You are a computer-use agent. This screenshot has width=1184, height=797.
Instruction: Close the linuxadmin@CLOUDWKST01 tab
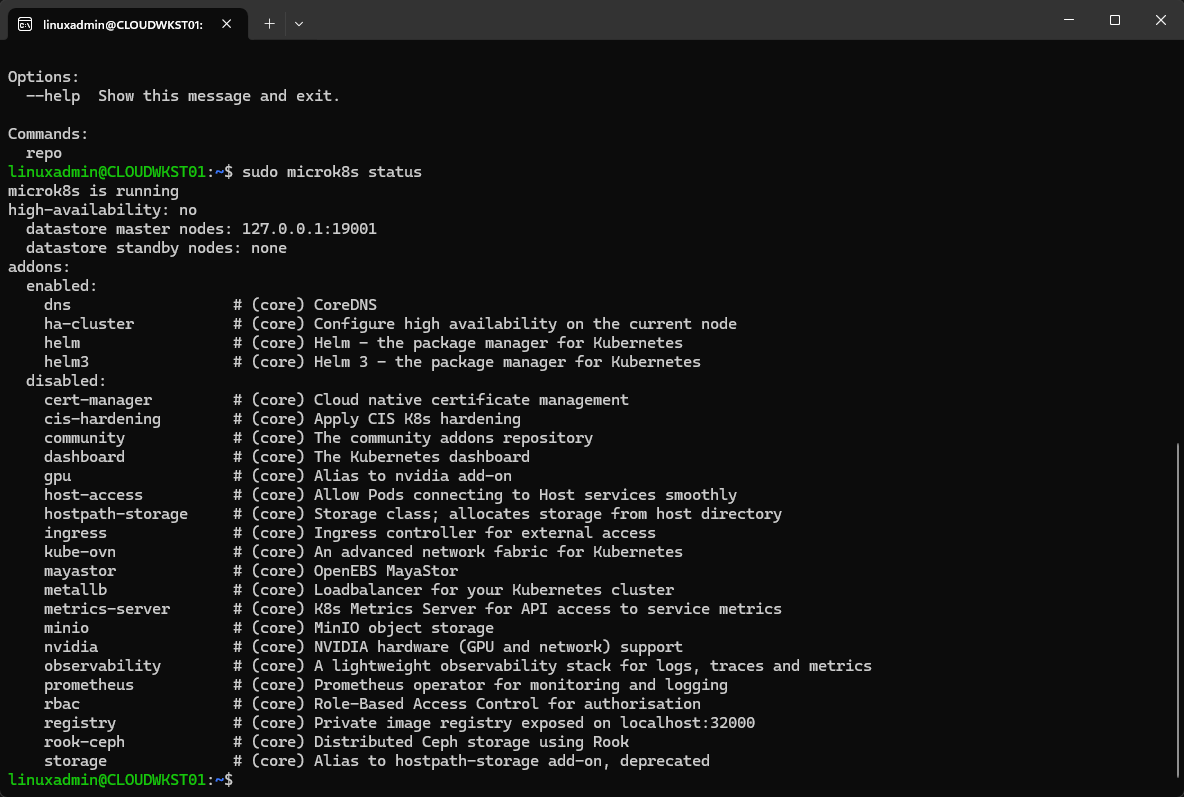tap(229, 23)
